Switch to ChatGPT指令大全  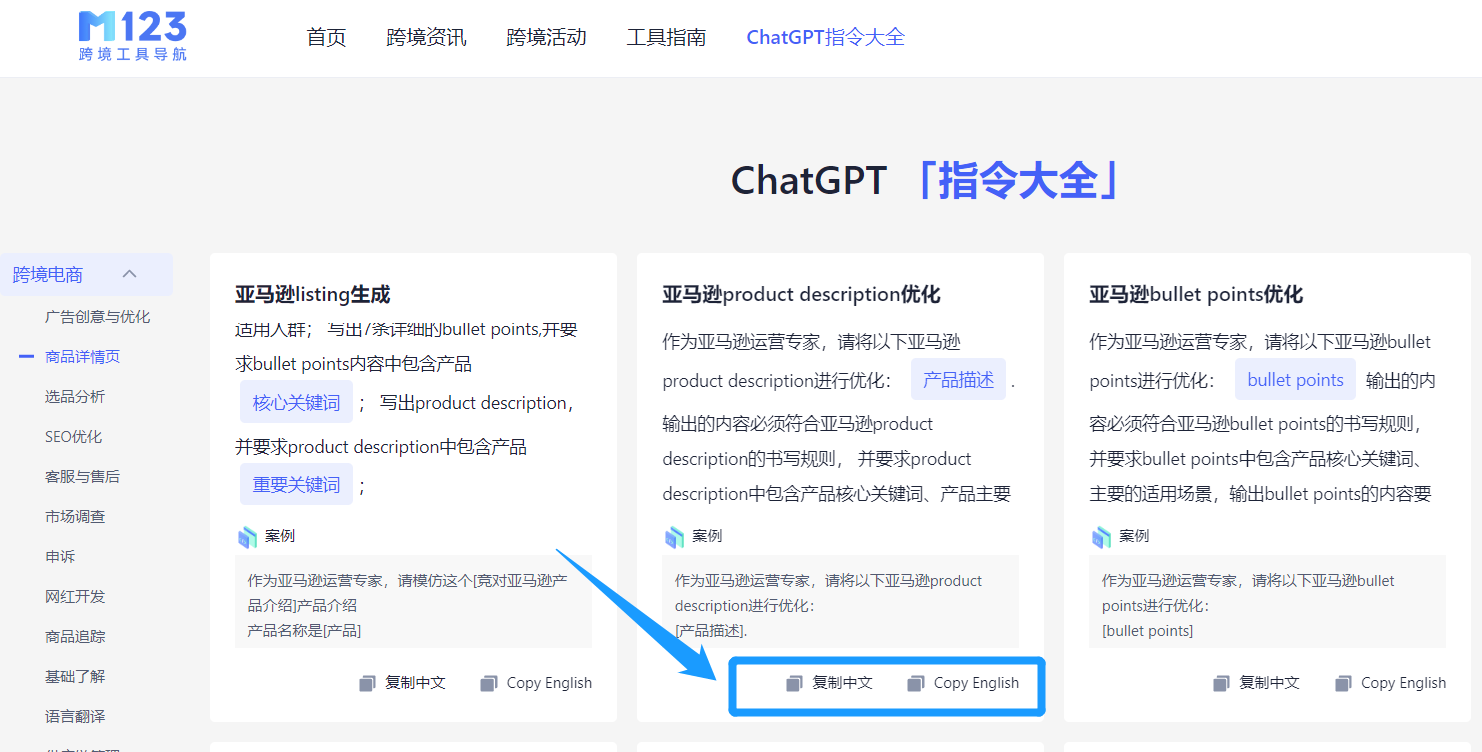pos(824,36)
